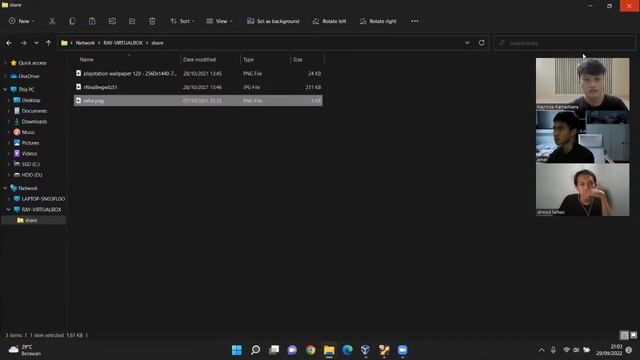The width and height of the screenshot is (640, 360).
Task: Open SSD (C:) drive
Action: (x=31, y=164)
